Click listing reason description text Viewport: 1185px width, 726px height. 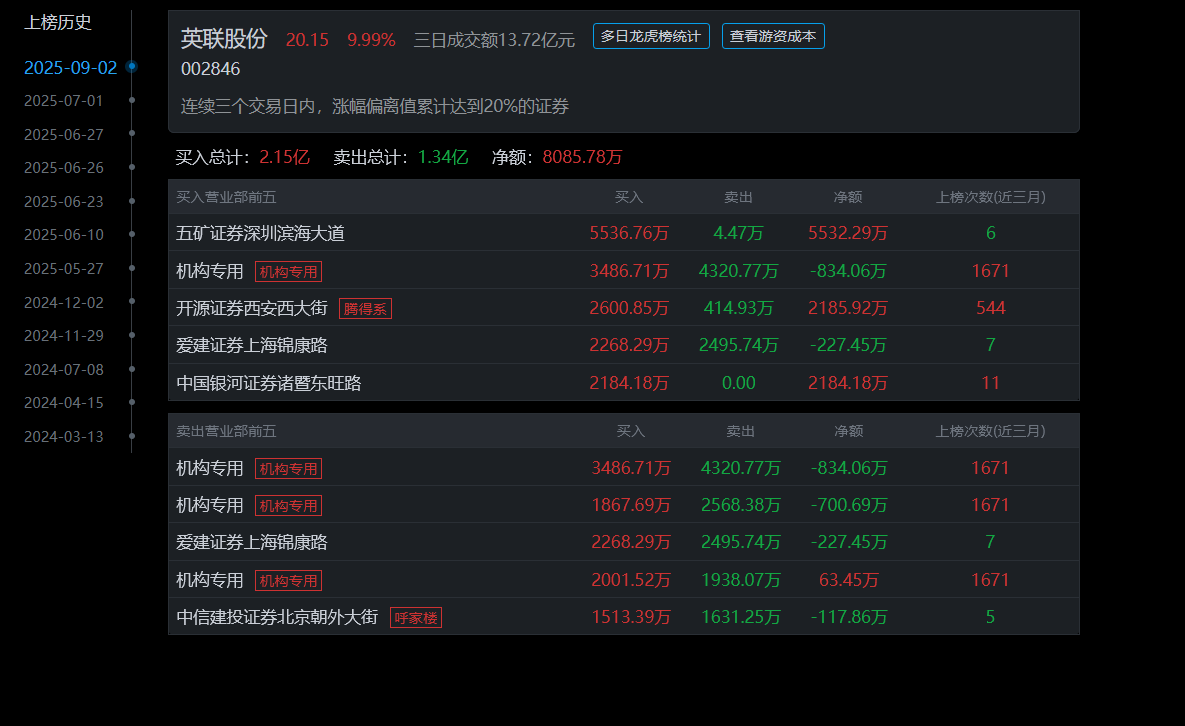tap(375, 107)
